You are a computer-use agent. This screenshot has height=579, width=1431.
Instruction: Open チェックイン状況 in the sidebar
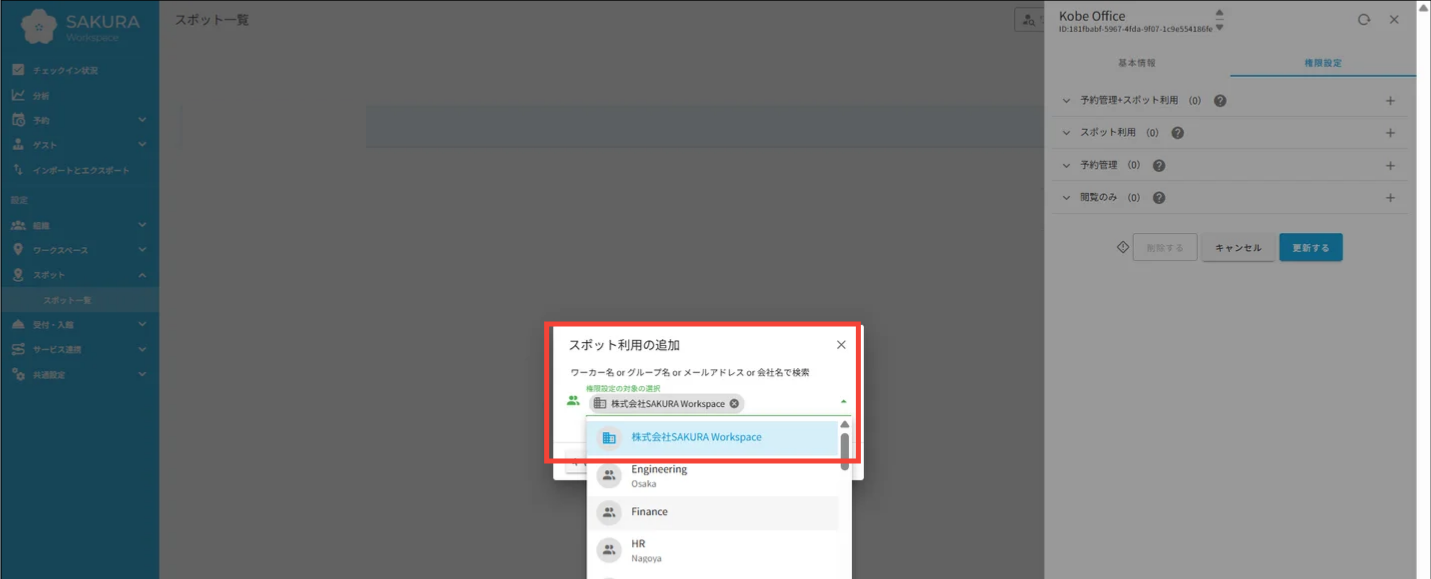click(64, 70)
